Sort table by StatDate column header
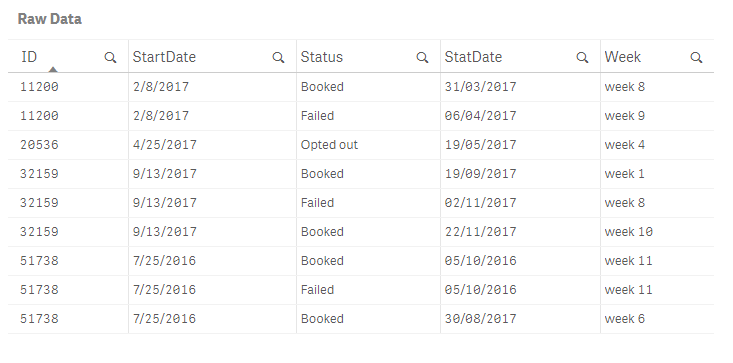The width and height of the screenshot is (733, 363). (x=473, y=57)
